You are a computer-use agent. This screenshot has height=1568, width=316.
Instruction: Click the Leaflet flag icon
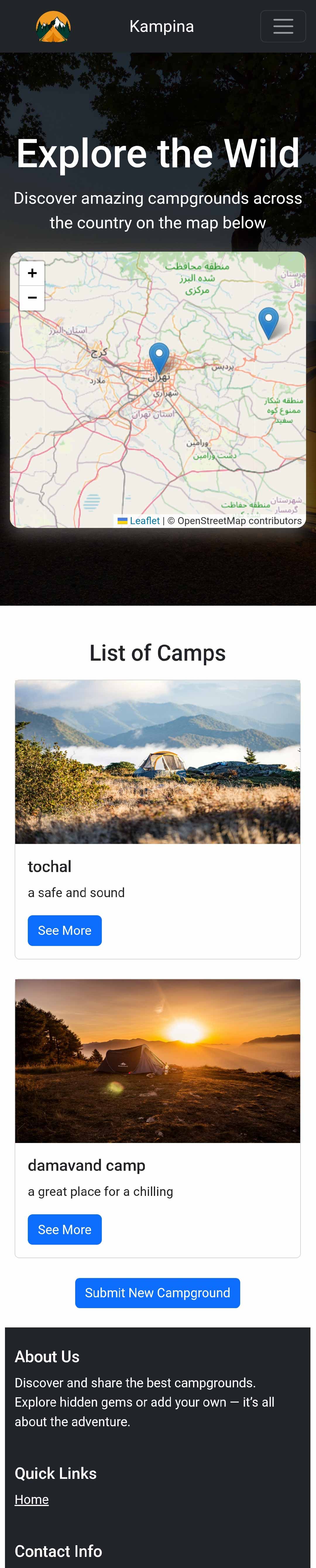[122, 520]
